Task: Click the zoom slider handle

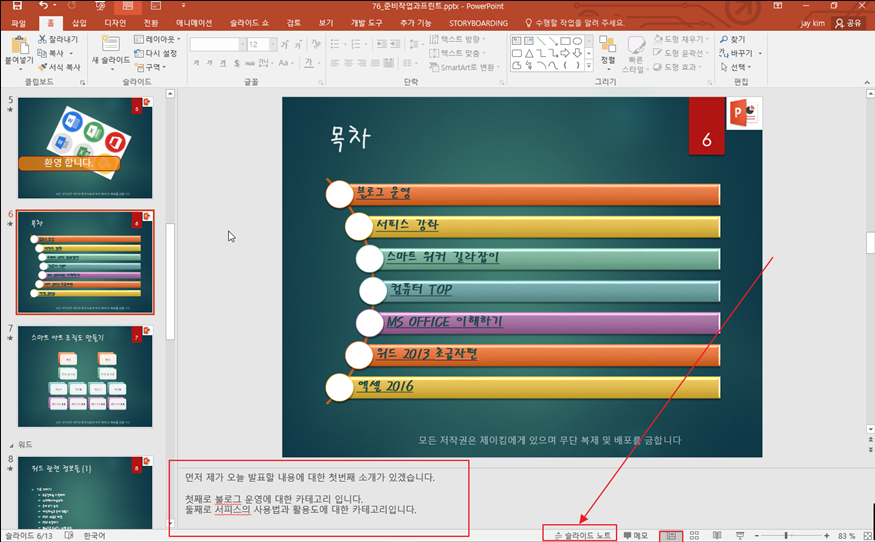Action: (786, 535)
